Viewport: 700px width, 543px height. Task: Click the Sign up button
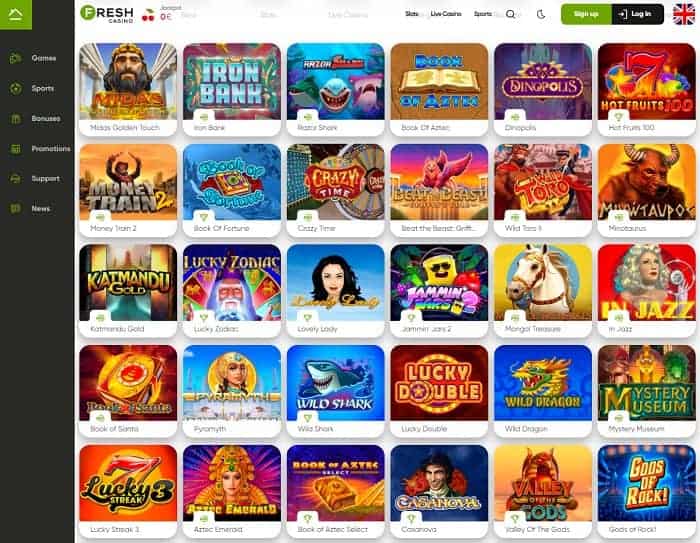click(x=586, y=14)
